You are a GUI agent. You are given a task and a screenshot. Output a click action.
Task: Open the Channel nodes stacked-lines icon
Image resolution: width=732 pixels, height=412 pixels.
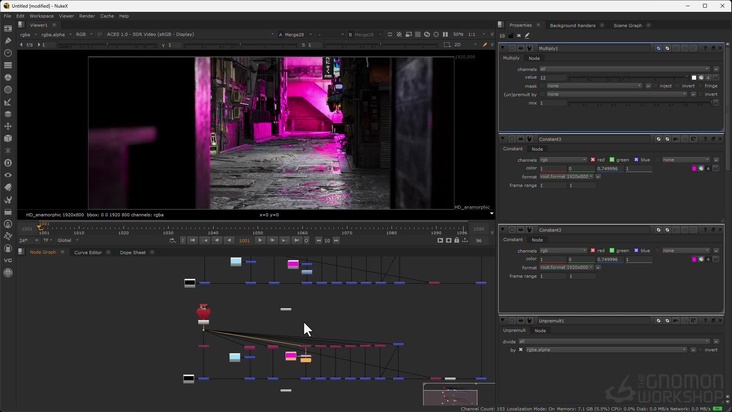[x=8, y=65]
